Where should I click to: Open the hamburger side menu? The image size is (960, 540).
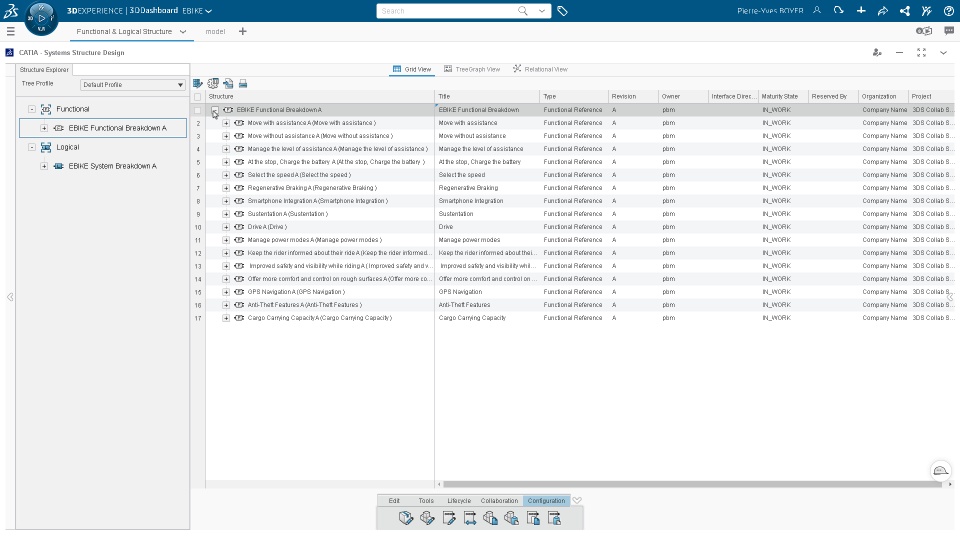click(x=10, y=31)
